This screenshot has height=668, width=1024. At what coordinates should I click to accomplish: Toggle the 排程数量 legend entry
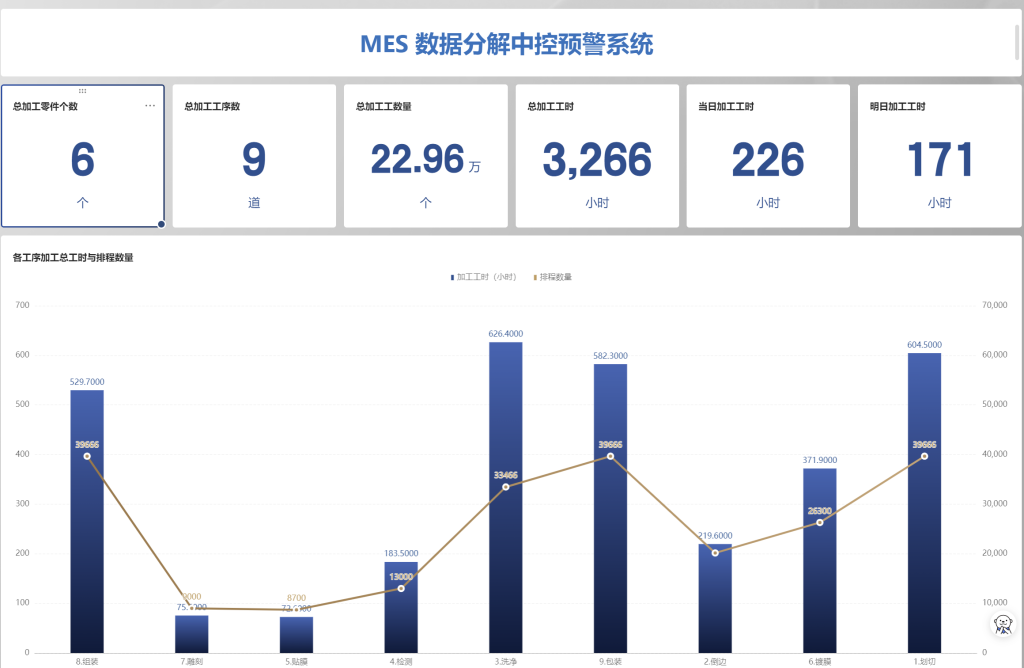click(552, 277)
